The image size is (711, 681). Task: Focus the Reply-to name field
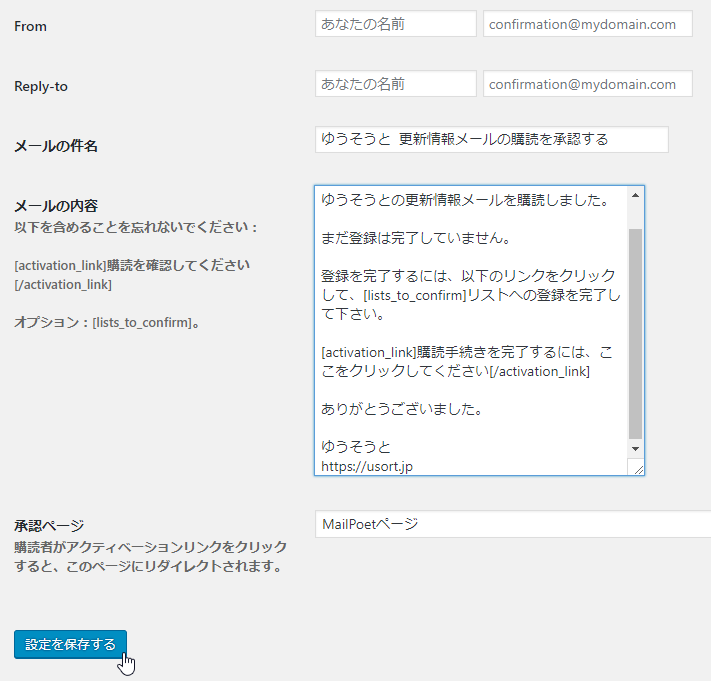coord(395,84)
